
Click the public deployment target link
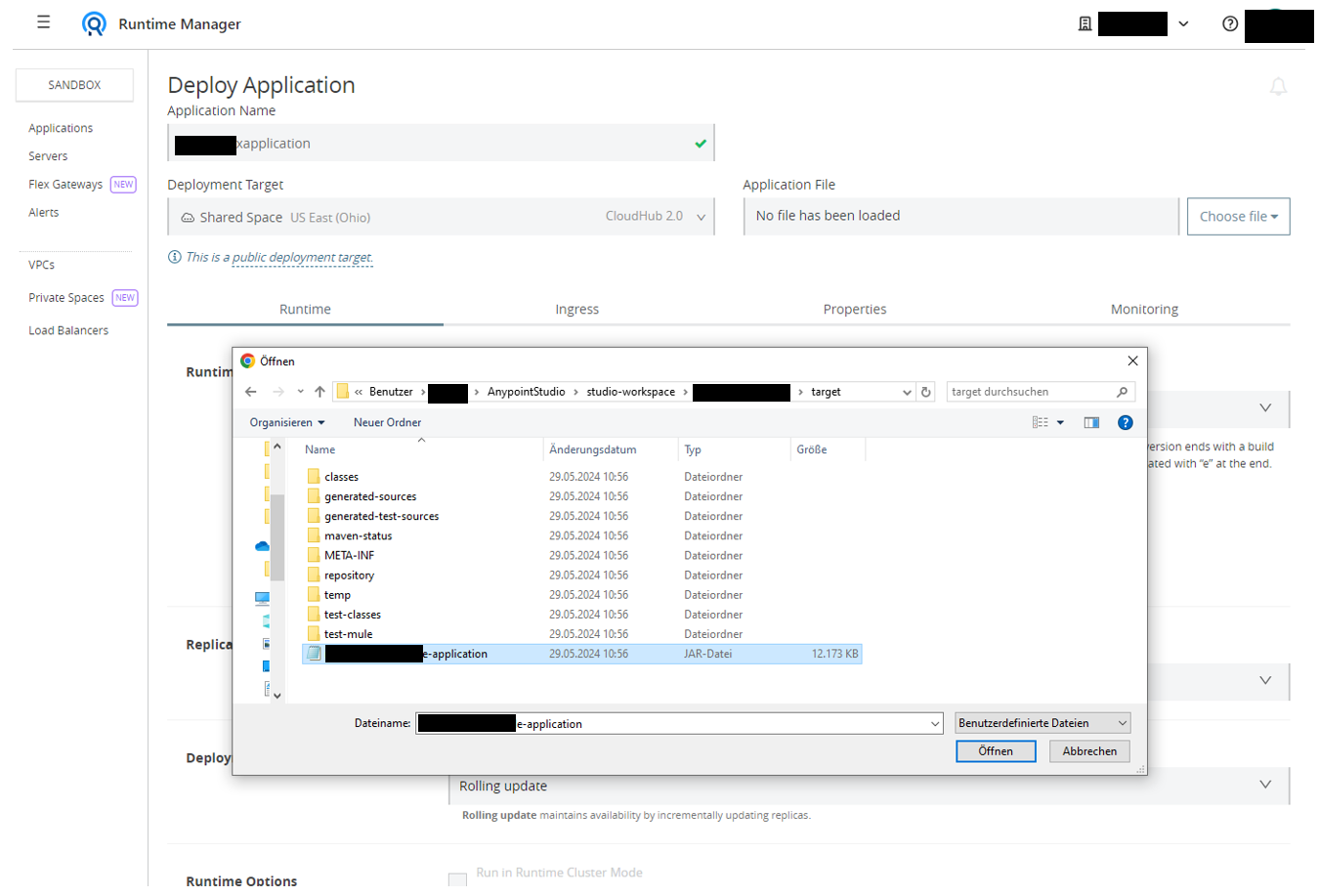pyautogui.click(x=302, y=258)
